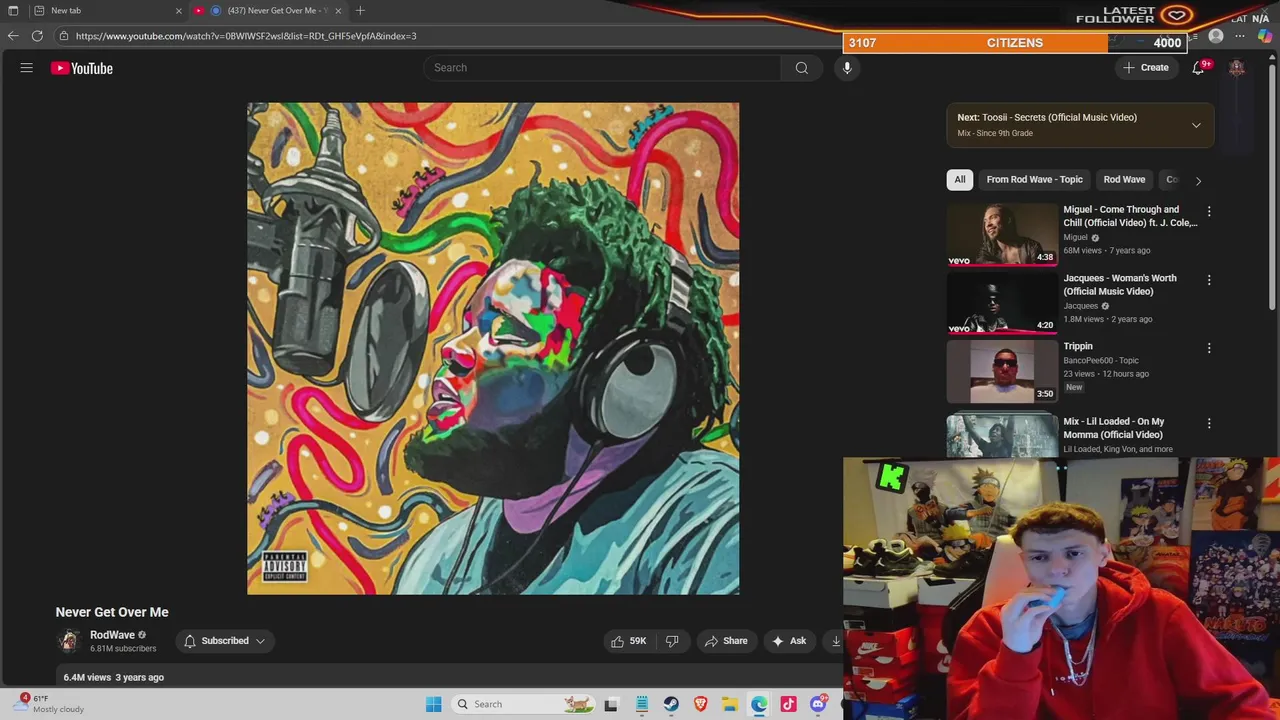
Task: Share the video via Share button
Action: tap(726, 641)
